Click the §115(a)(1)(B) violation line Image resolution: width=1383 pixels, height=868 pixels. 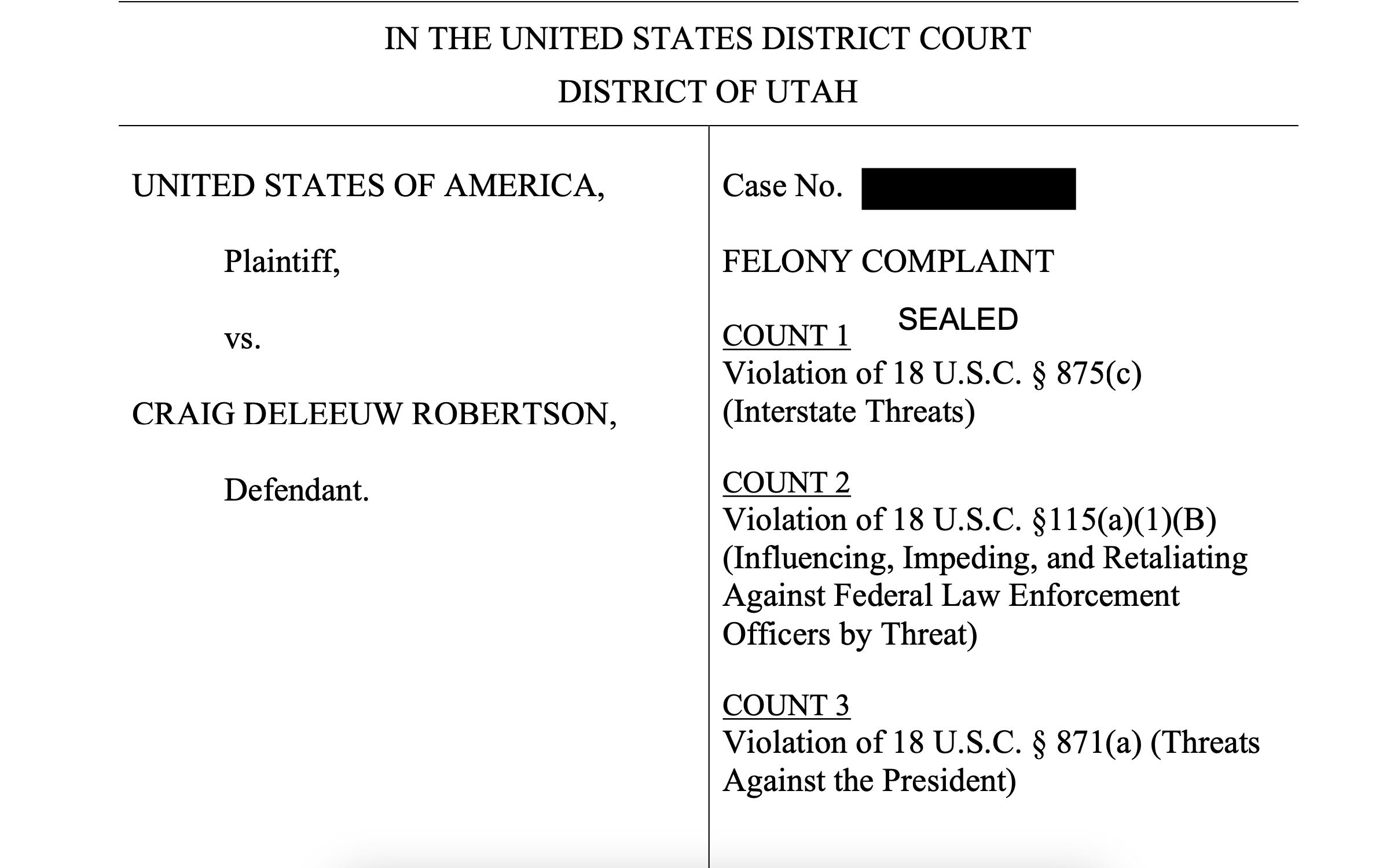point(969,520)
